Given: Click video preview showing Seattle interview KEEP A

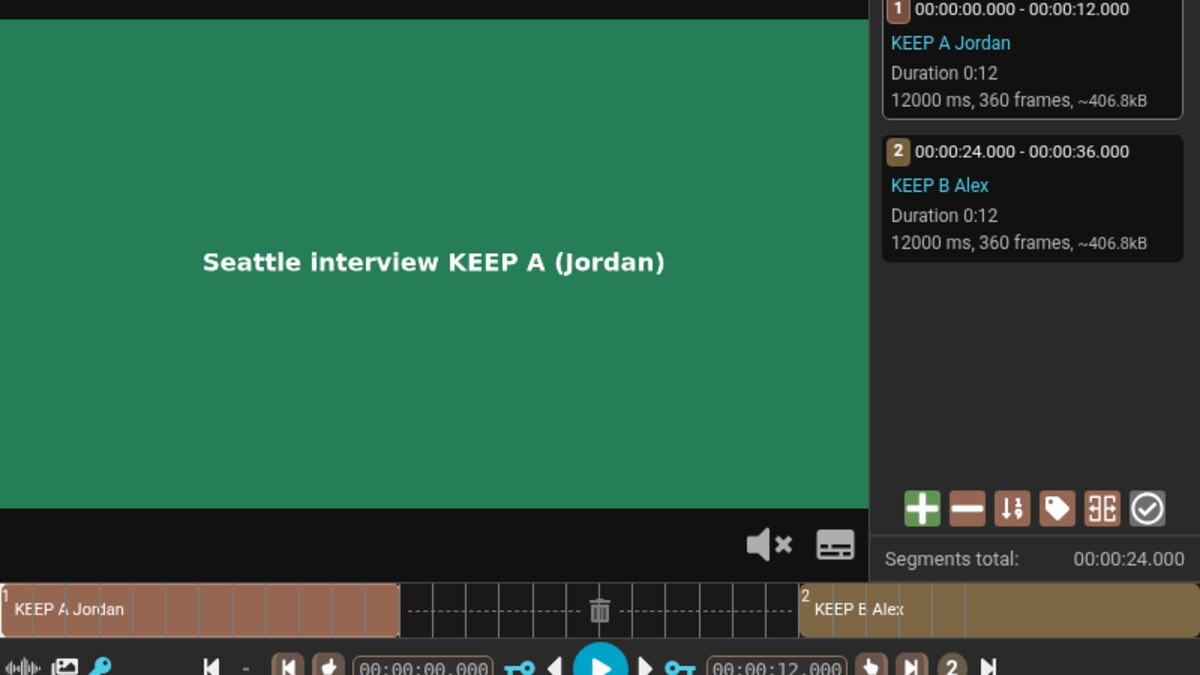Looking at the screenshot, I should [x=434, y=264].
